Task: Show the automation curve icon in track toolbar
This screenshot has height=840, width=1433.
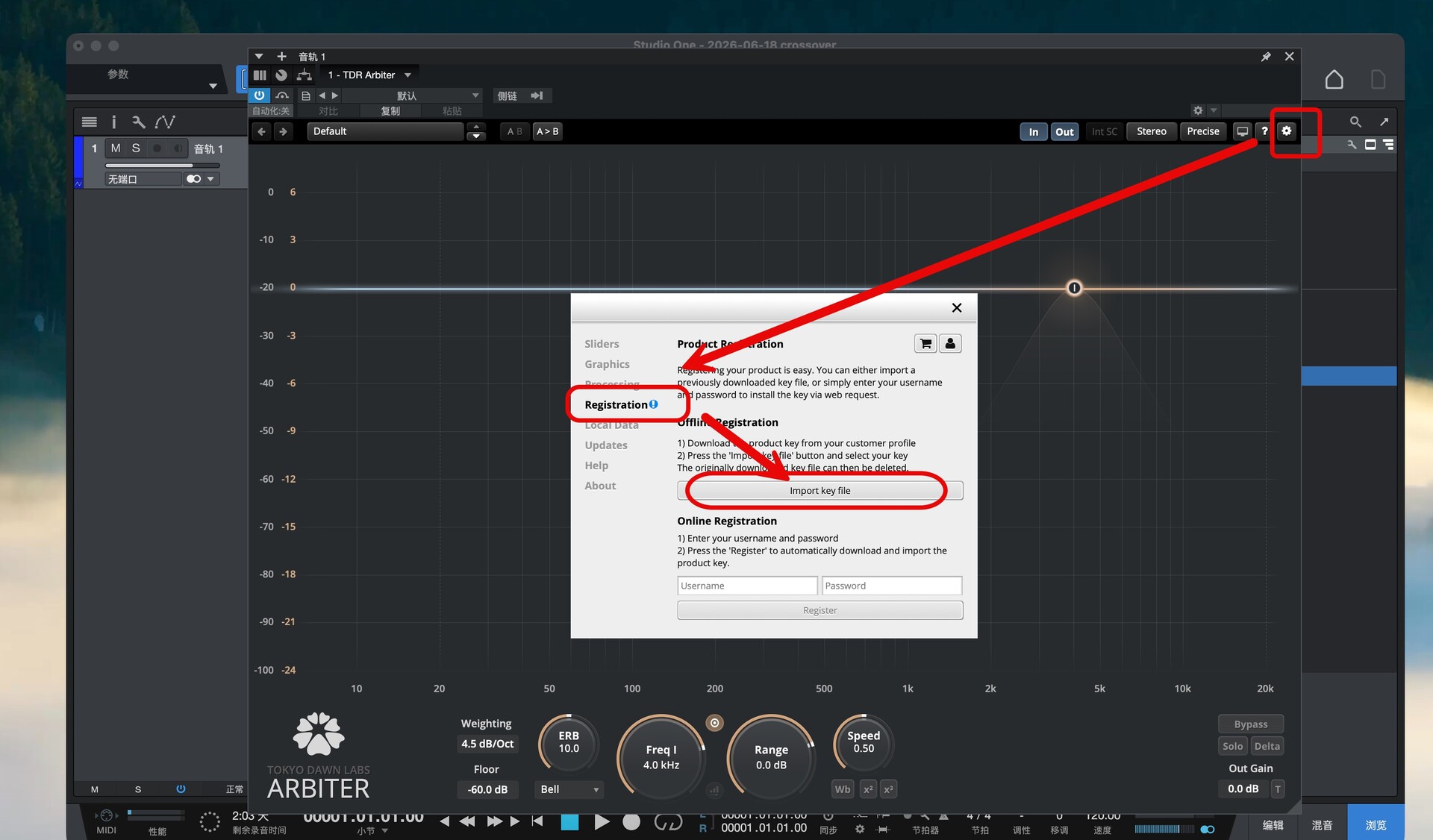Action: 165,122
